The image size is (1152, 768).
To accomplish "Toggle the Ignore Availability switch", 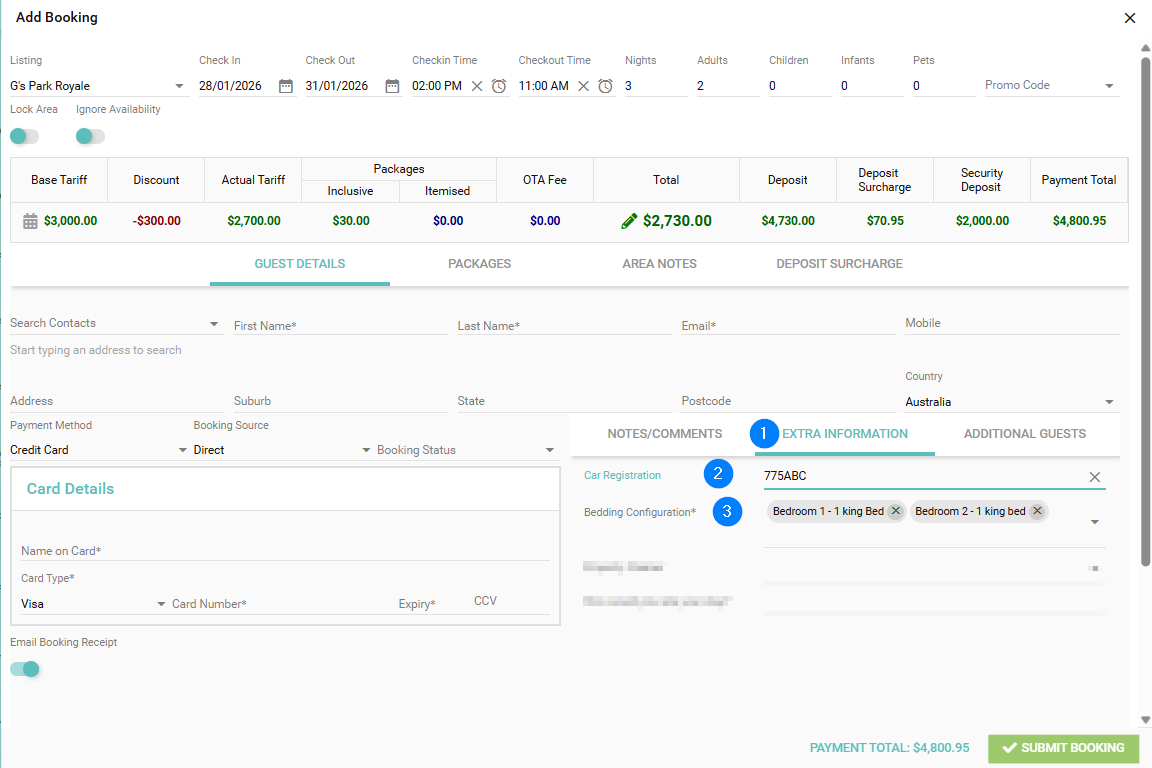I will pyautogui.click(x=90, y=137).
